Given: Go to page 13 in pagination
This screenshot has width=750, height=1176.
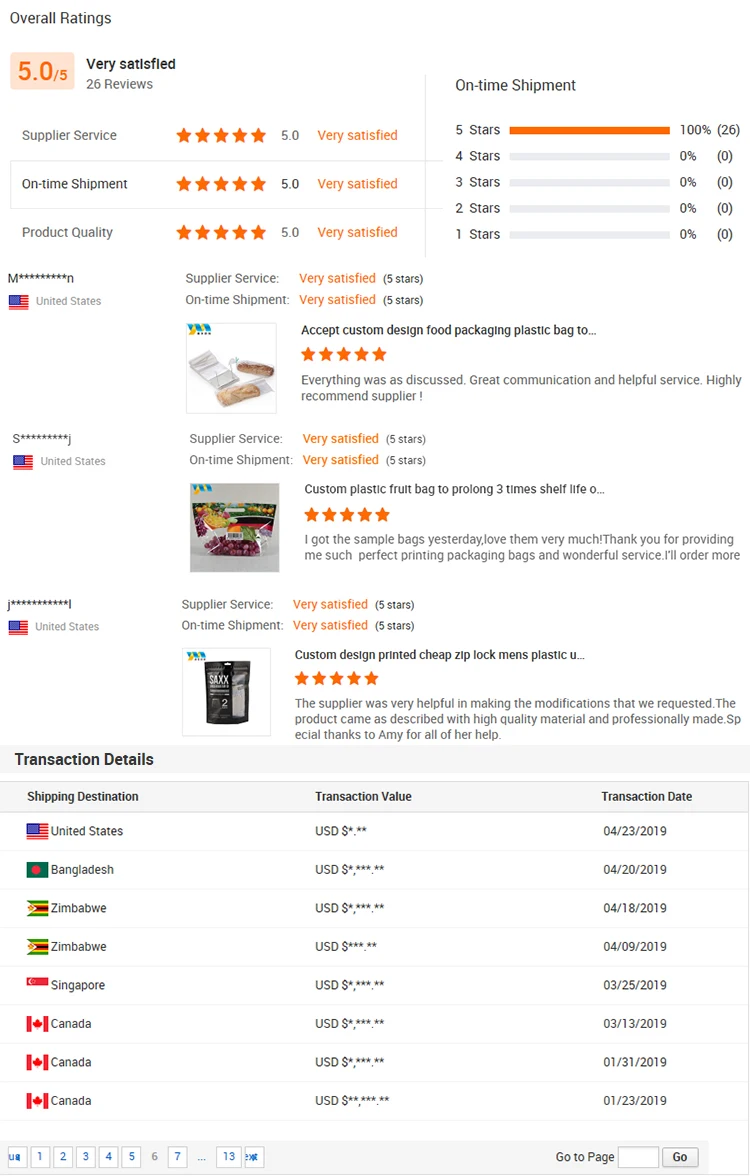Looking at the screenshot, I should pyautogui.click(x=229, y=1157).
